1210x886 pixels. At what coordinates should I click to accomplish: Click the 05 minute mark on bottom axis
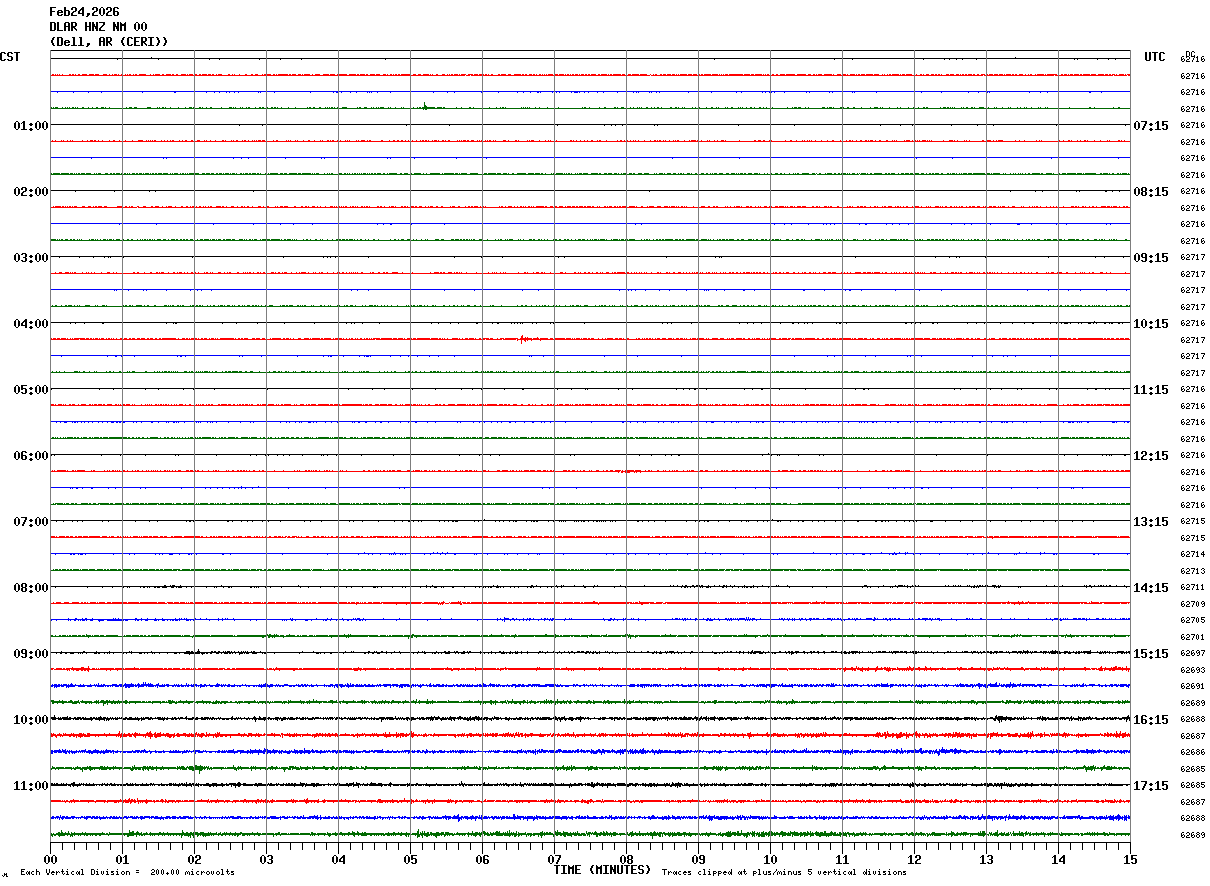(410, 860)
